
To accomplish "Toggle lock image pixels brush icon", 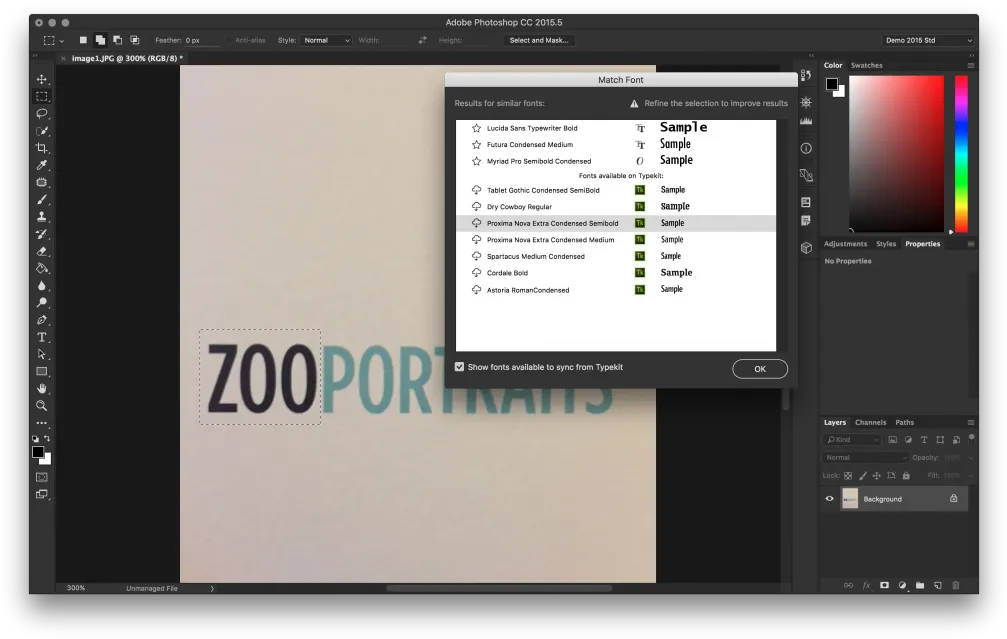I will [x=863, y=476].
